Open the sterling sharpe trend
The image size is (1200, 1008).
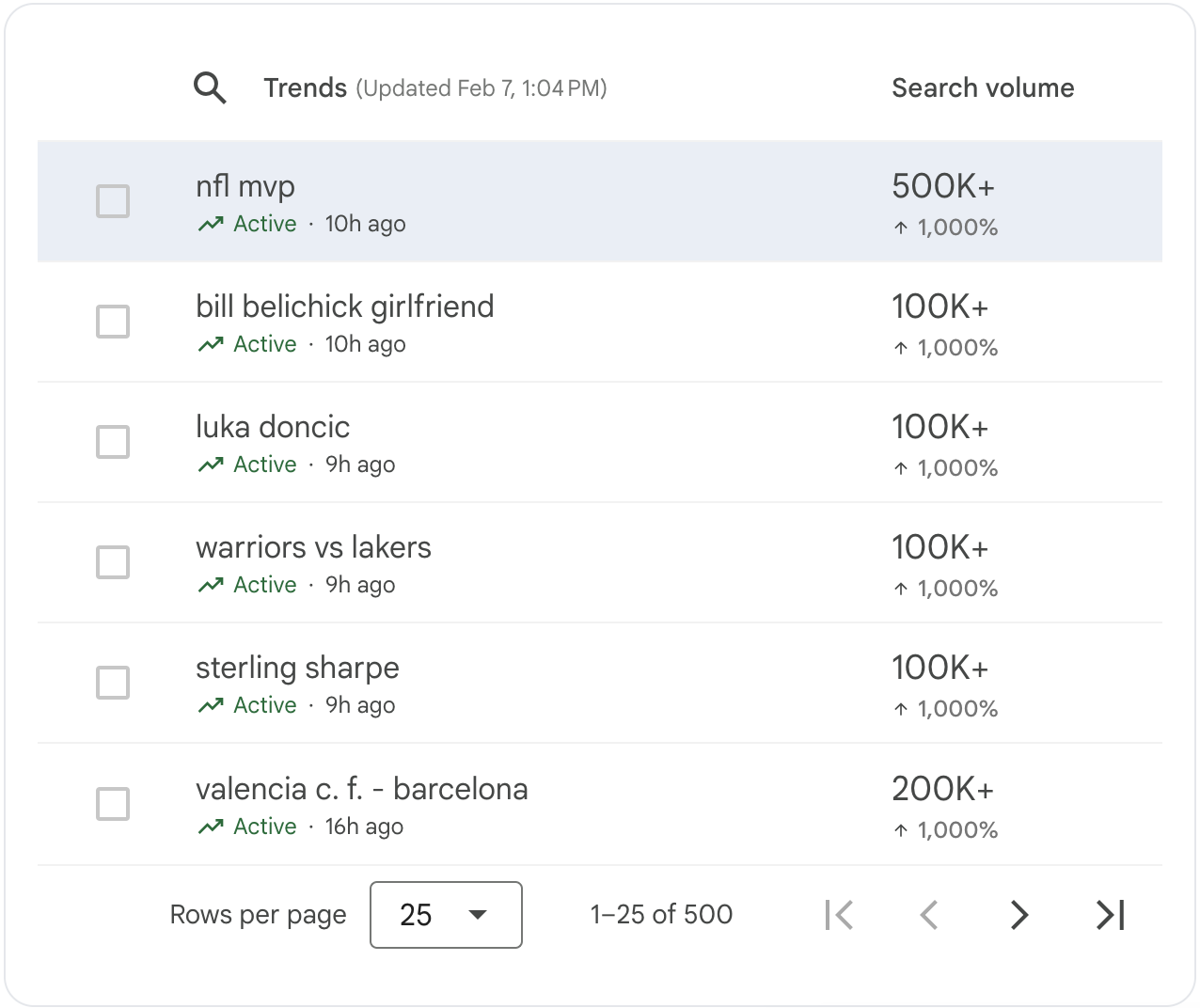pyautogui.click(x=297, y=669)
